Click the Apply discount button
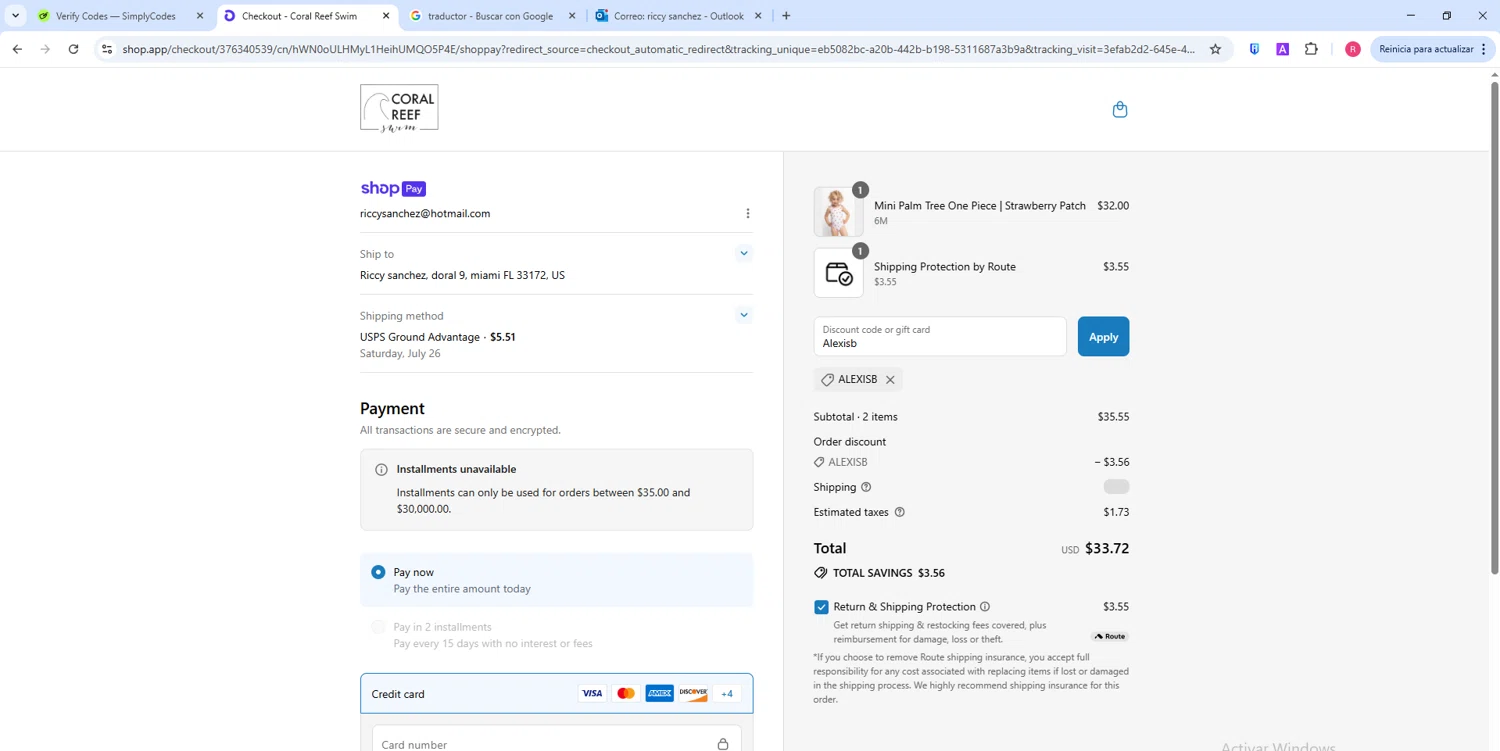The height and width of the screenshot is (751, 1500). click(1103, 337)
